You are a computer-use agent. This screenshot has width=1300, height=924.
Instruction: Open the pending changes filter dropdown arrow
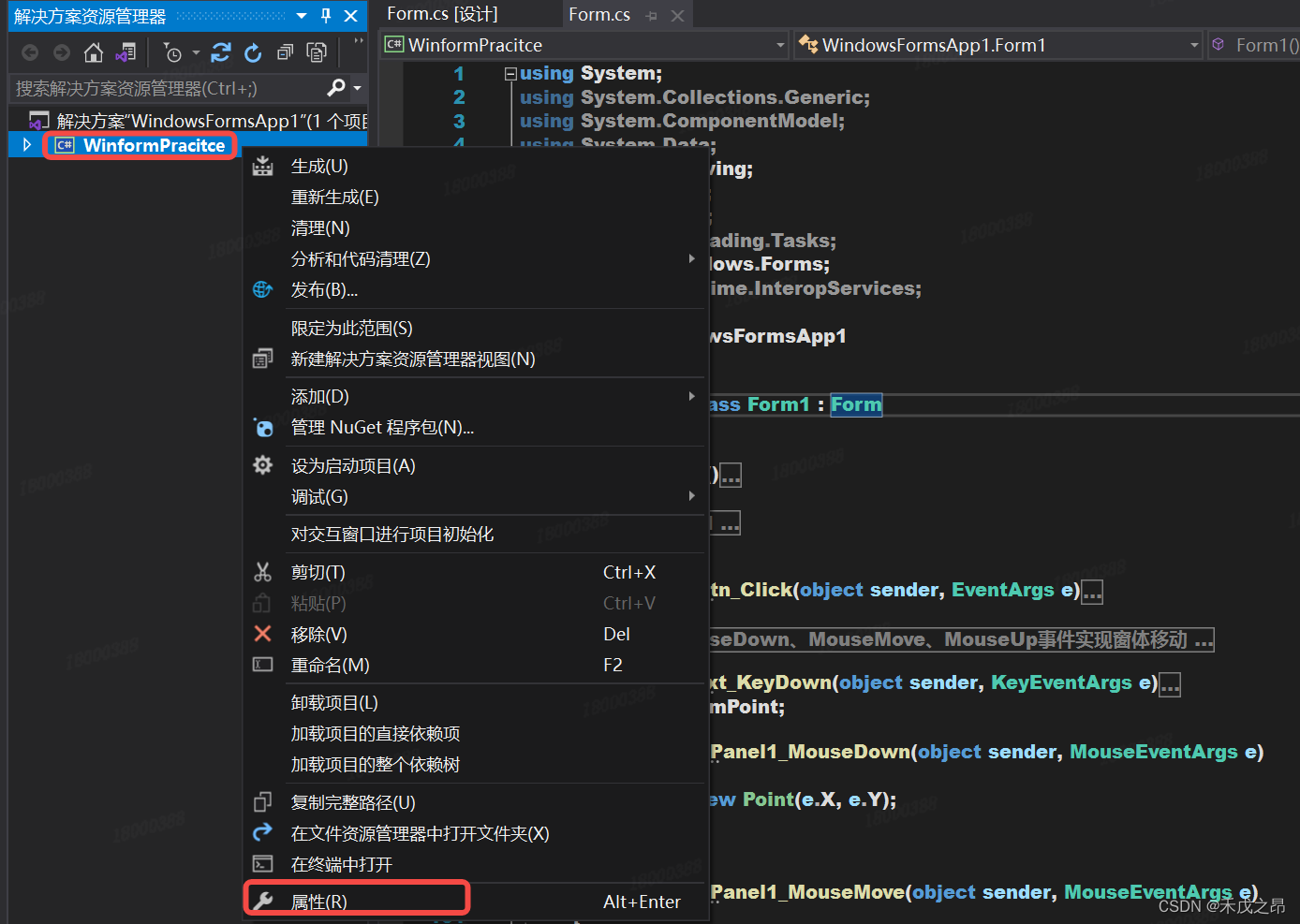(x=196, y=52)
